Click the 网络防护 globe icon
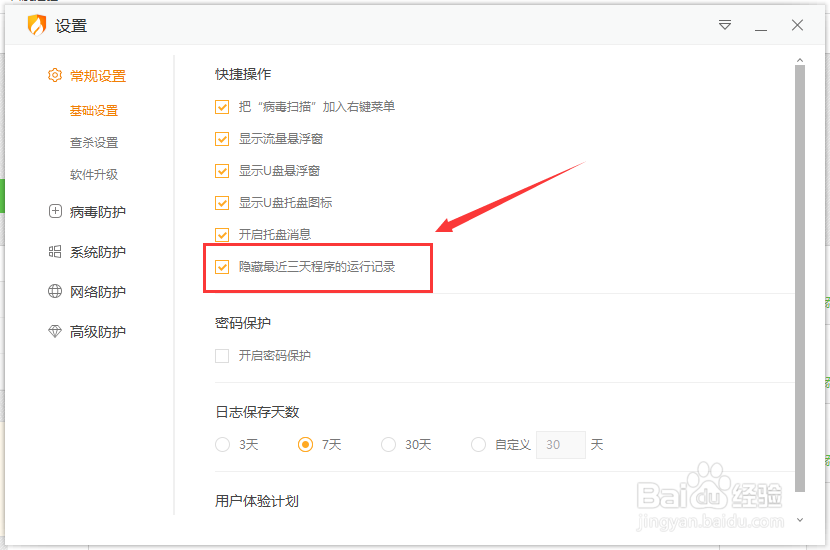The height and width of the screenshot is (550, 830). pyautogui.click(x=55, y=291)
